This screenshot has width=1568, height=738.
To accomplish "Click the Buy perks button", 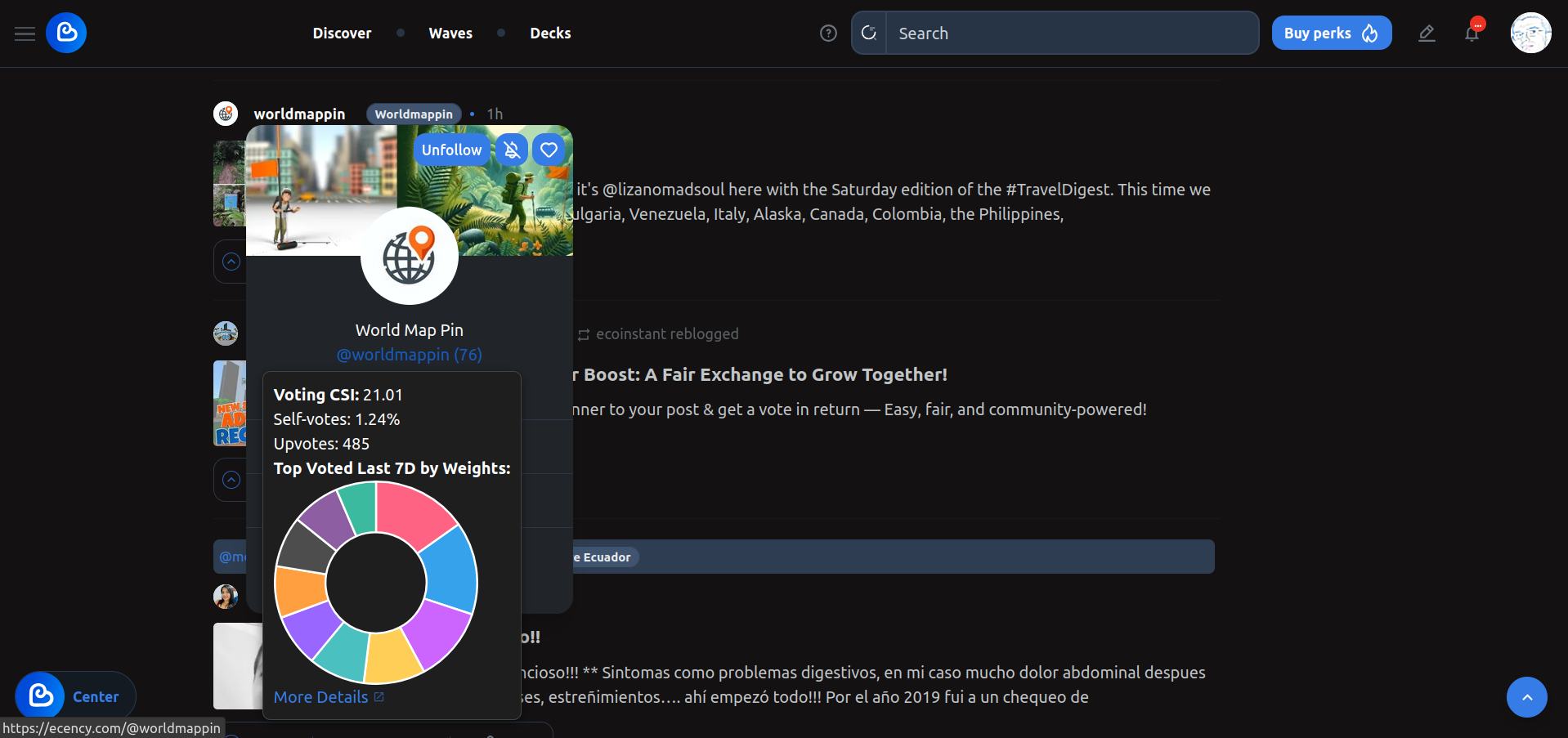I will pos(1331,33).
